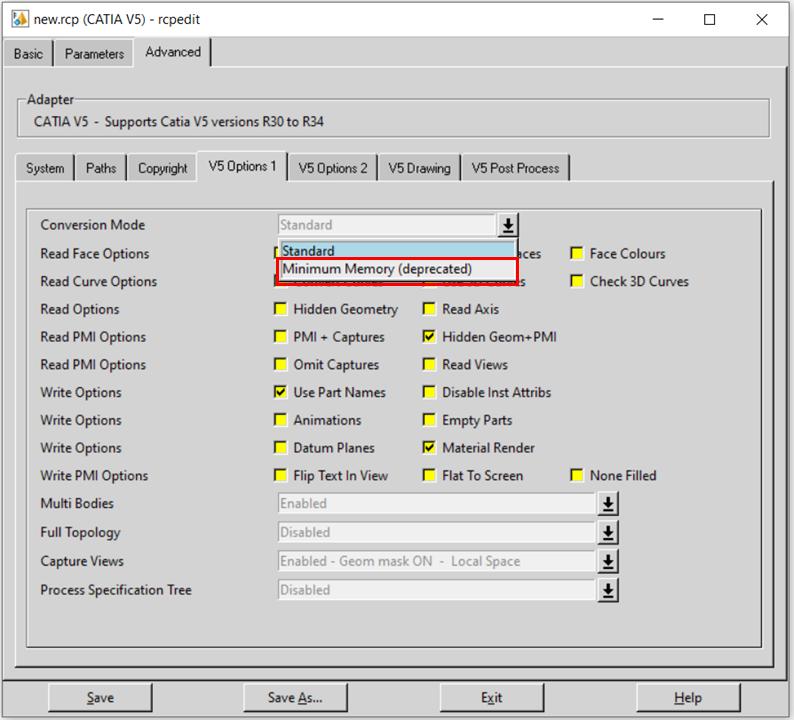Enable the Face Colours checkbox

[576, 253]
